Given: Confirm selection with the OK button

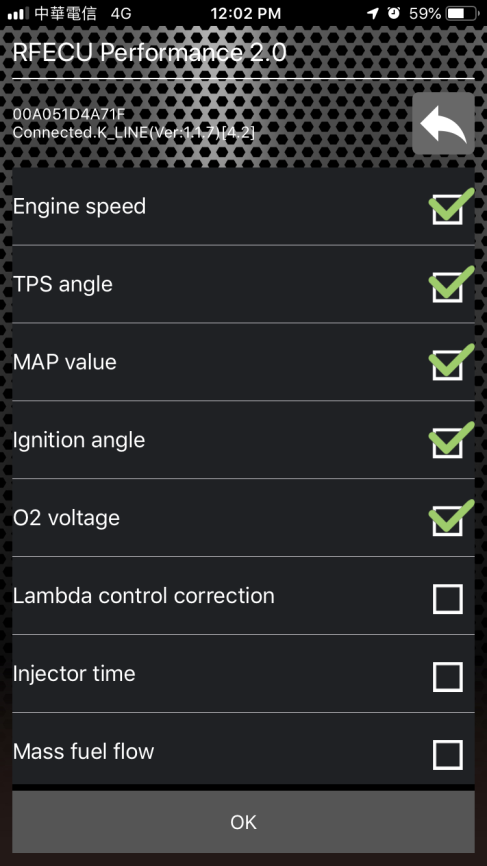Looking at the screenshot, I should [244, 822].
